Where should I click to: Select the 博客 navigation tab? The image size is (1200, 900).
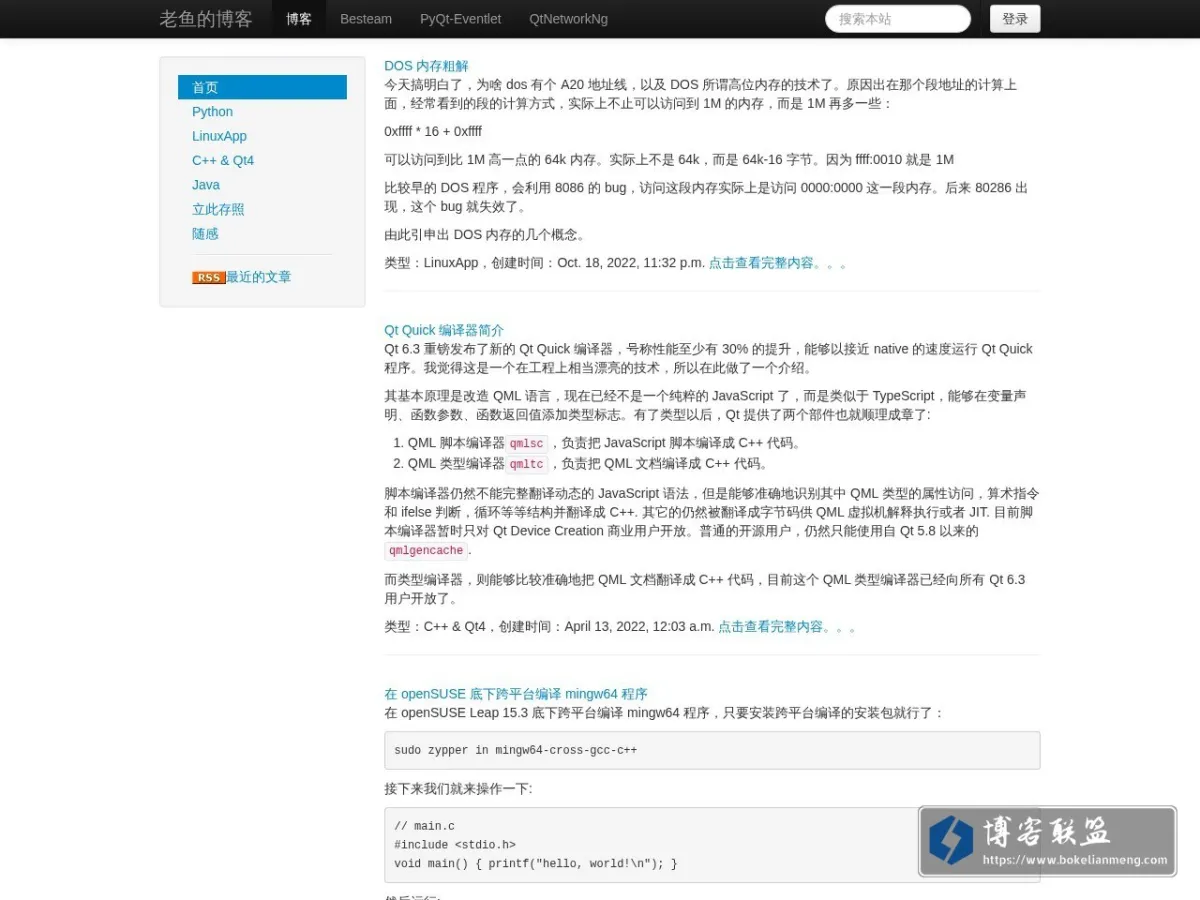tap(299, 19)
